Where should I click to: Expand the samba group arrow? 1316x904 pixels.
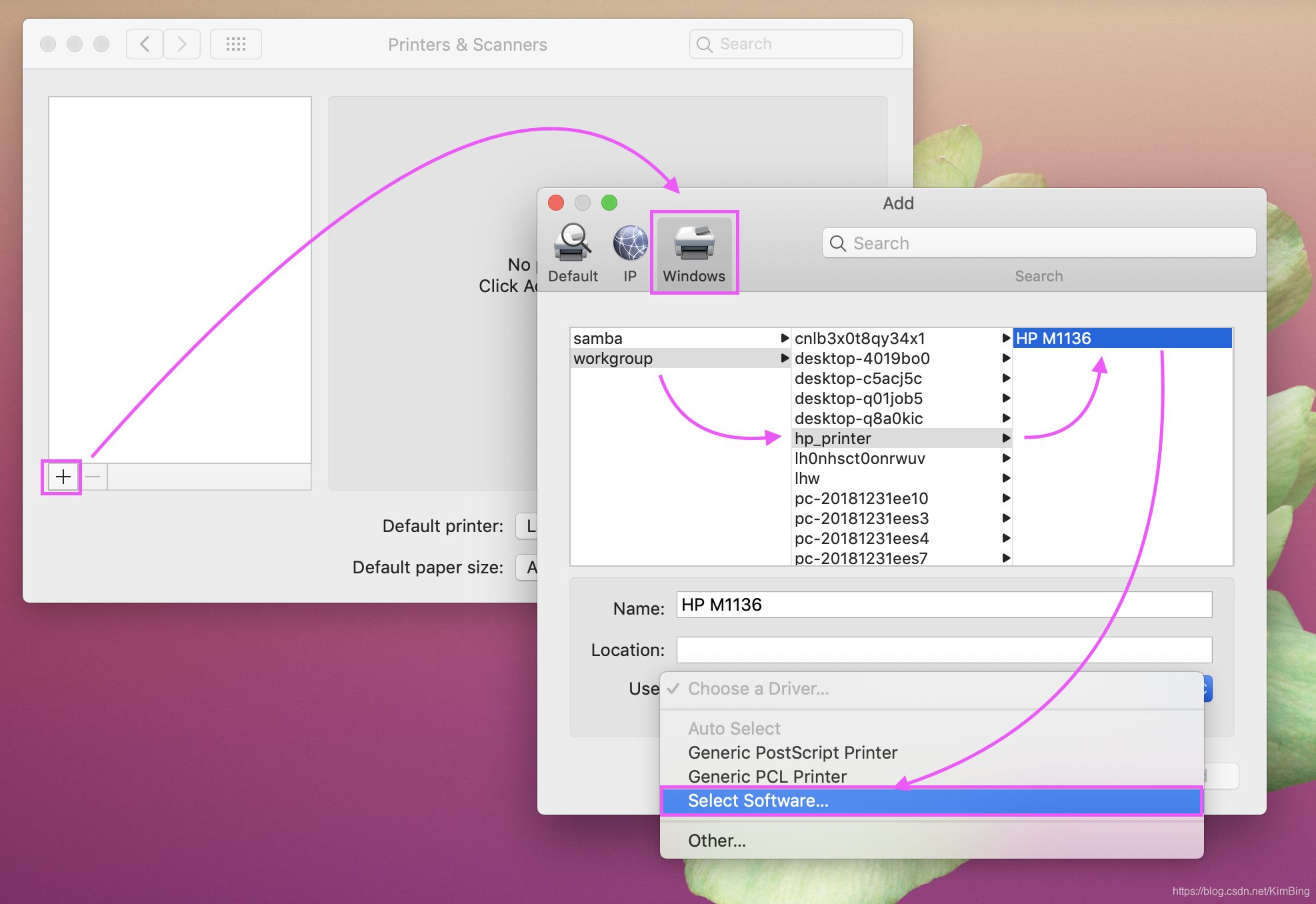[x=784, y=338]
